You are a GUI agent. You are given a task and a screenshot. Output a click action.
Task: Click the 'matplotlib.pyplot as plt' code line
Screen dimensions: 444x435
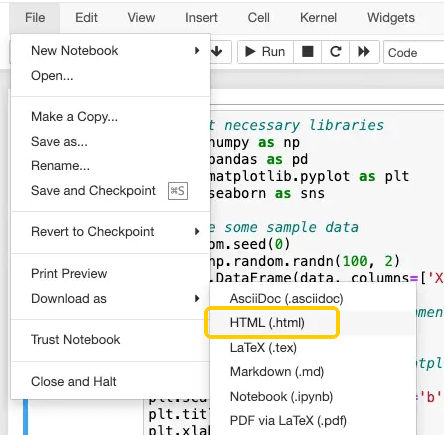(309, 176)
